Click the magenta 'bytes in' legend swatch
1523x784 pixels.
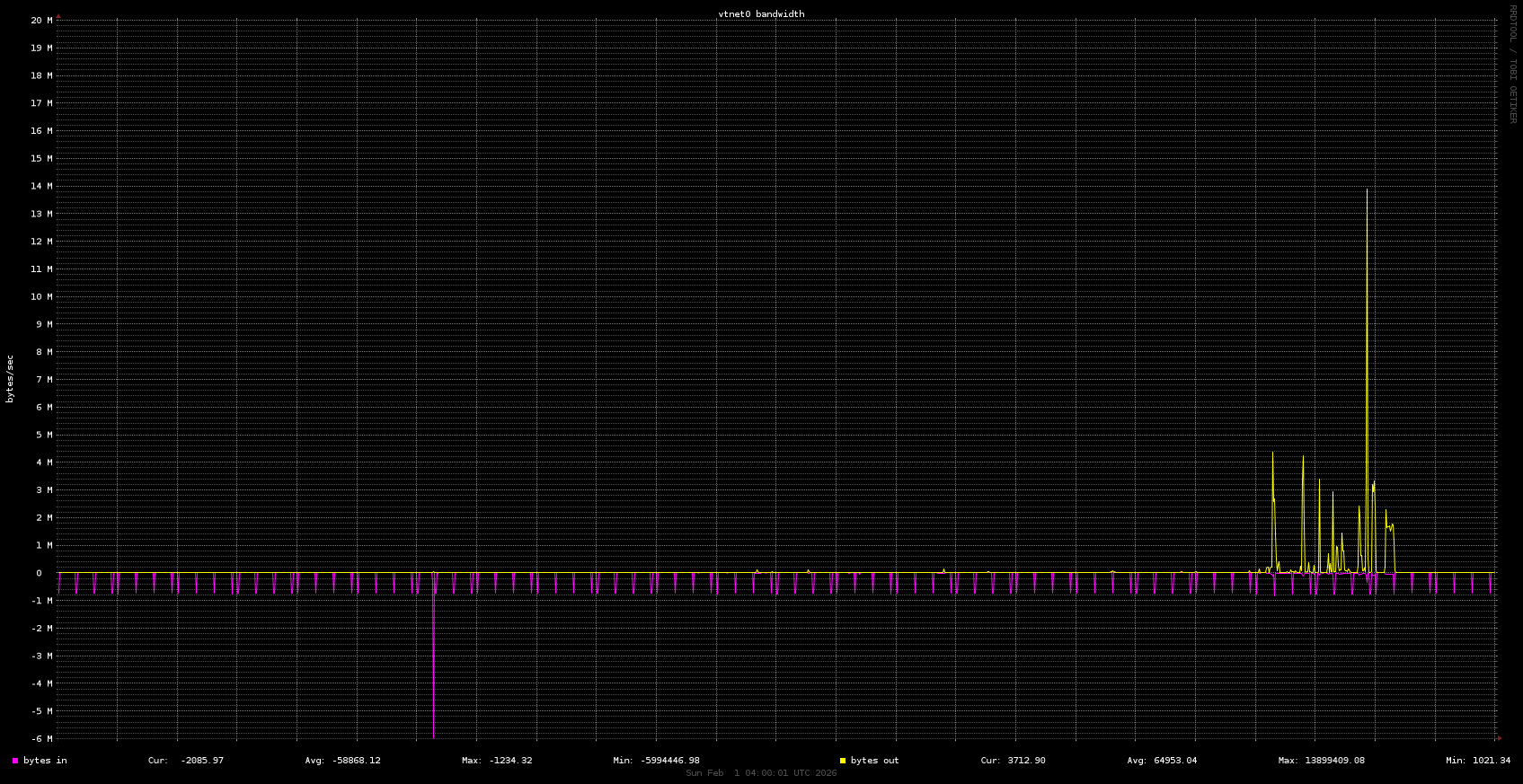pyautogui.click(x=15, y=761)
